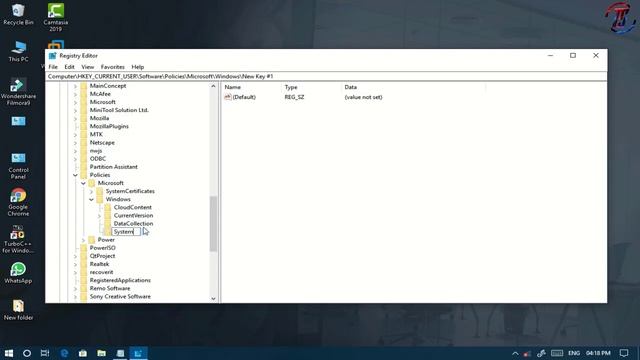This screenshot has width=640, height=360.
Task: Open the Windows Start menu
Action: (x=9, y=353)
